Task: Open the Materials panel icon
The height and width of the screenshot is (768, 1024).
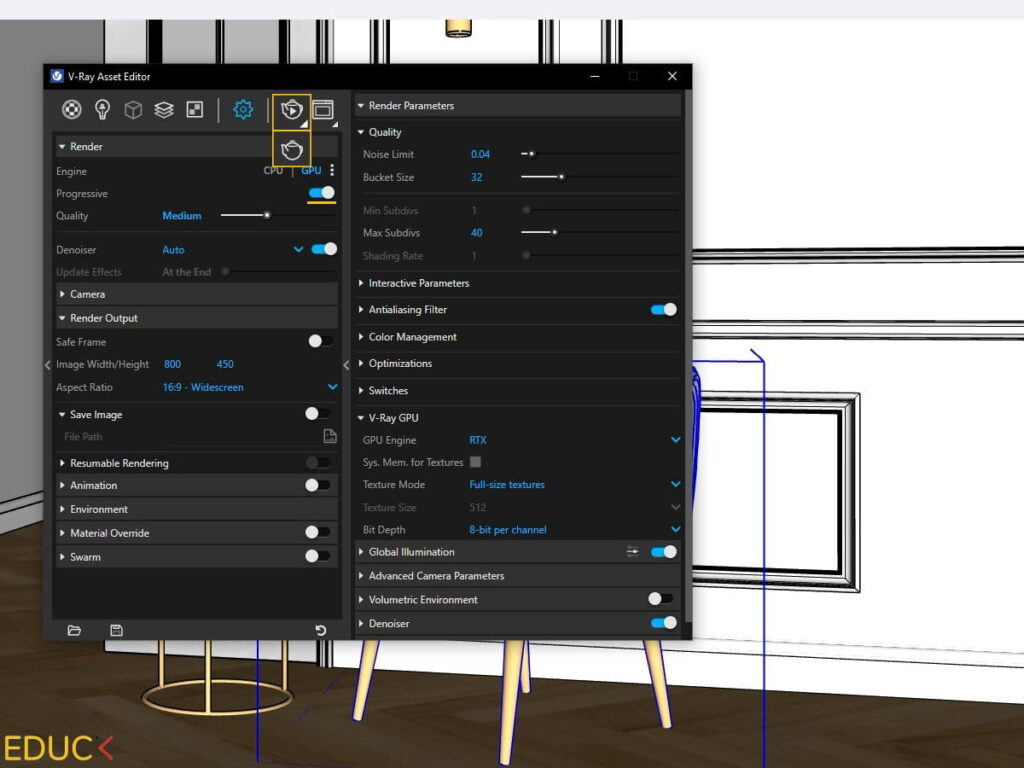Action: pyautogui.click(x=71, y=110)
